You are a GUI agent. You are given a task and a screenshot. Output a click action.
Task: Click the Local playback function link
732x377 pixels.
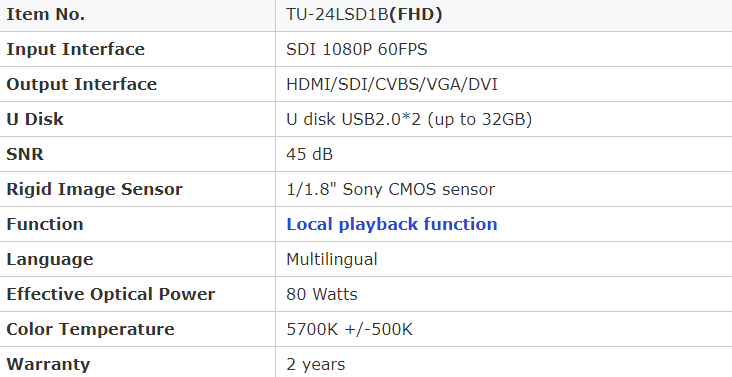pos(392,224)
